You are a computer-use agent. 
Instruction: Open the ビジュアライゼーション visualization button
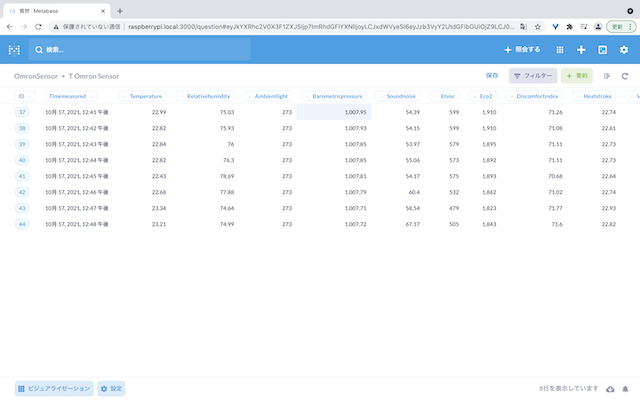point(54,389)
